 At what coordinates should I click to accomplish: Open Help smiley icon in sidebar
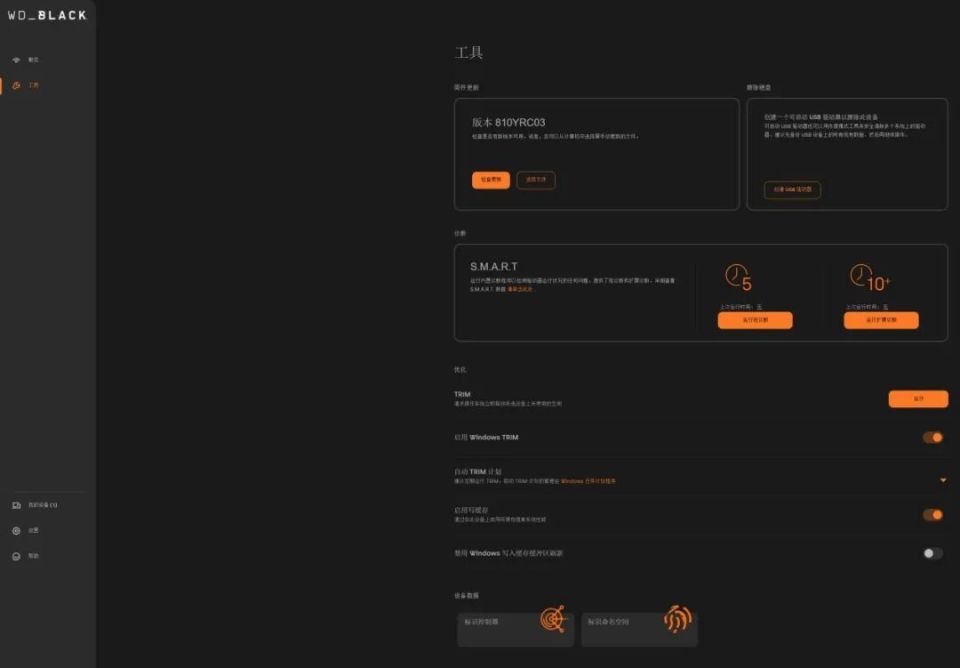tap(17, 556)
